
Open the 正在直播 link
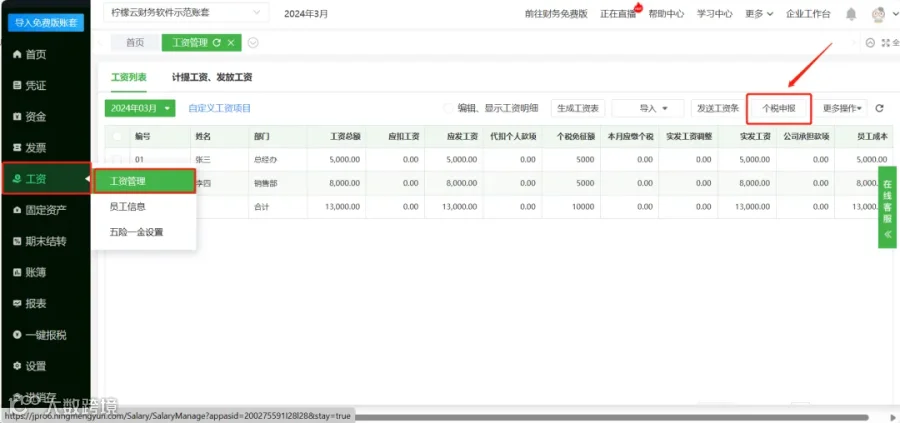coord(618,14)
